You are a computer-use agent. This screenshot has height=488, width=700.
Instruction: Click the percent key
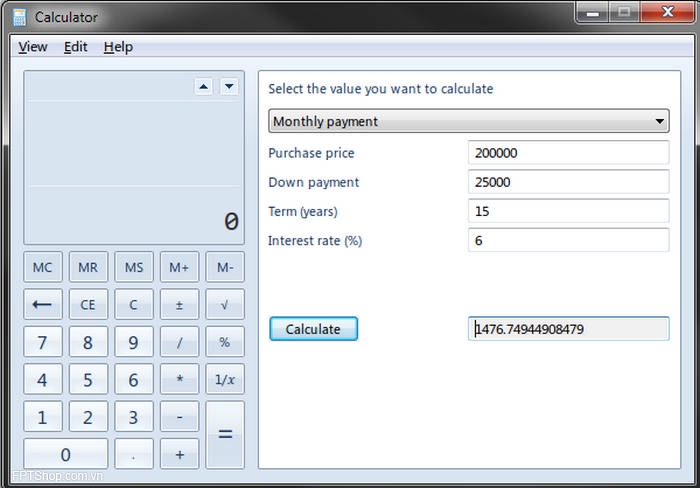click(225, 342)
